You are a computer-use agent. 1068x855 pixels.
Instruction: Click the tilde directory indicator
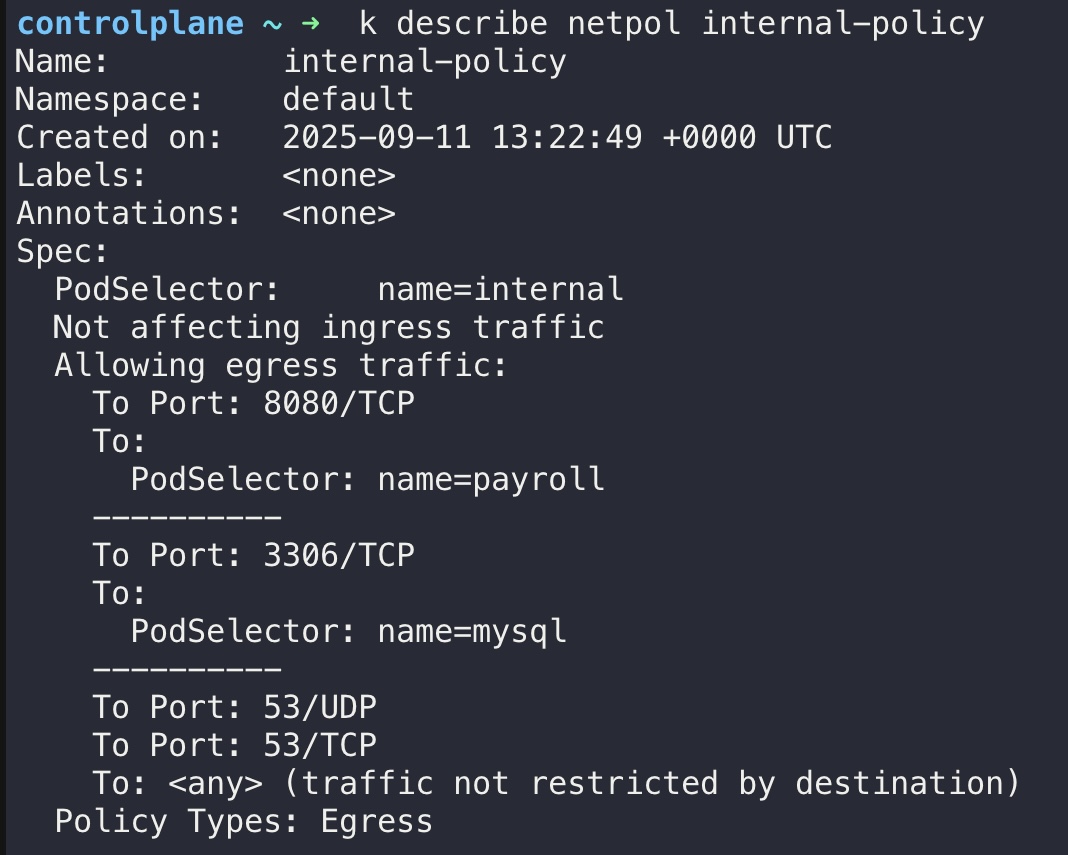(x=272, y=25)
